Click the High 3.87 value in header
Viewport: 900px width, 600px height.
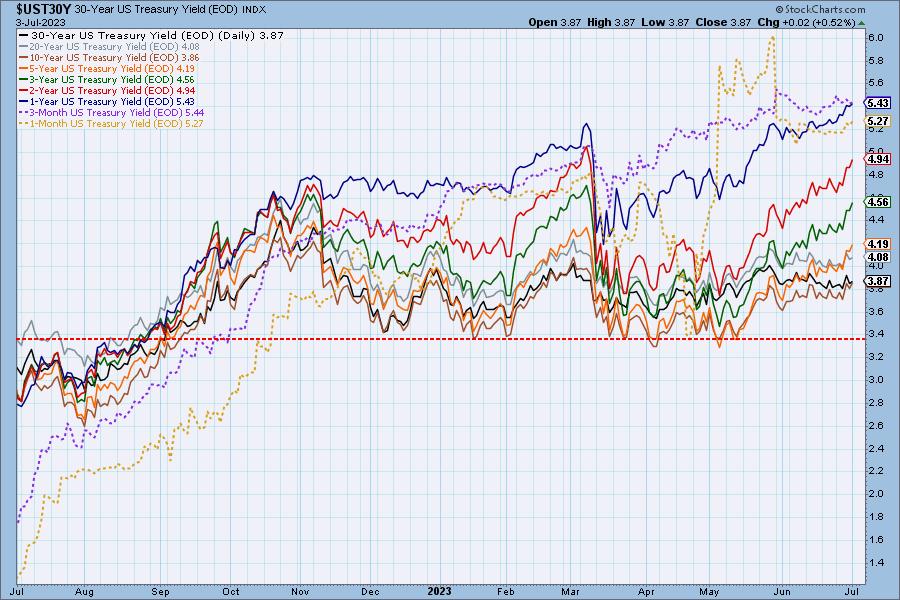(x=611, y=22)
